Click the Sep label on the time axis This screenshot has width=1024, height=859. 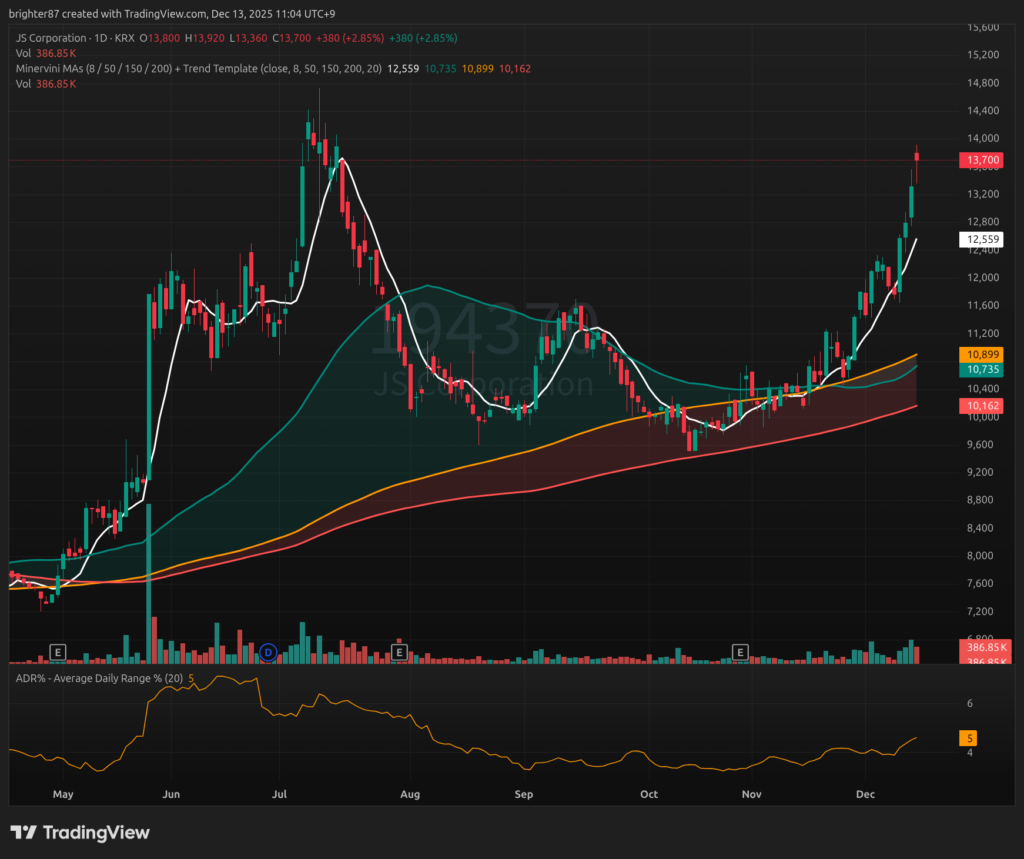click(x=524, y=794)
